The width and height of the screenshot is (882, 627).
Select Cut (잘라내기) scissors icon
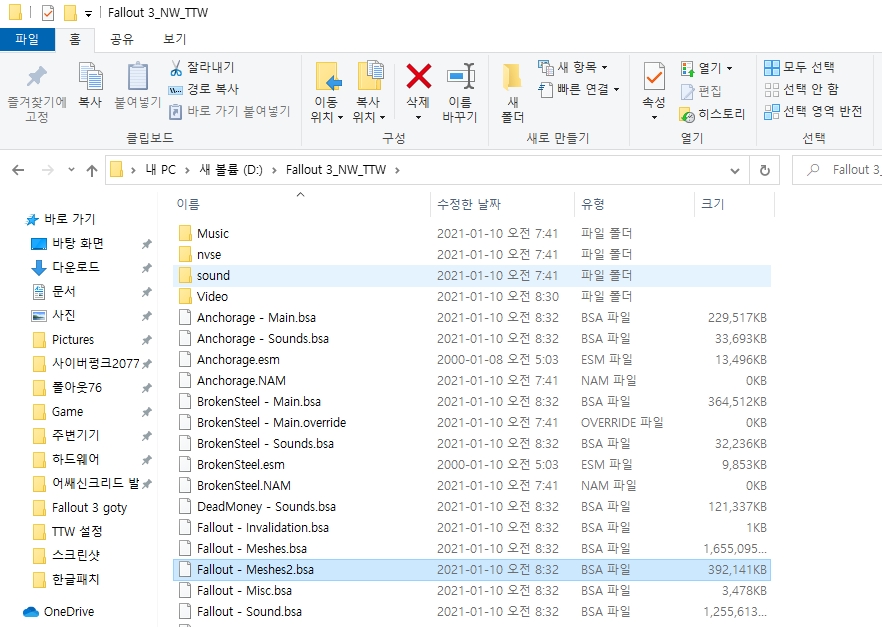tap(176, 67)
